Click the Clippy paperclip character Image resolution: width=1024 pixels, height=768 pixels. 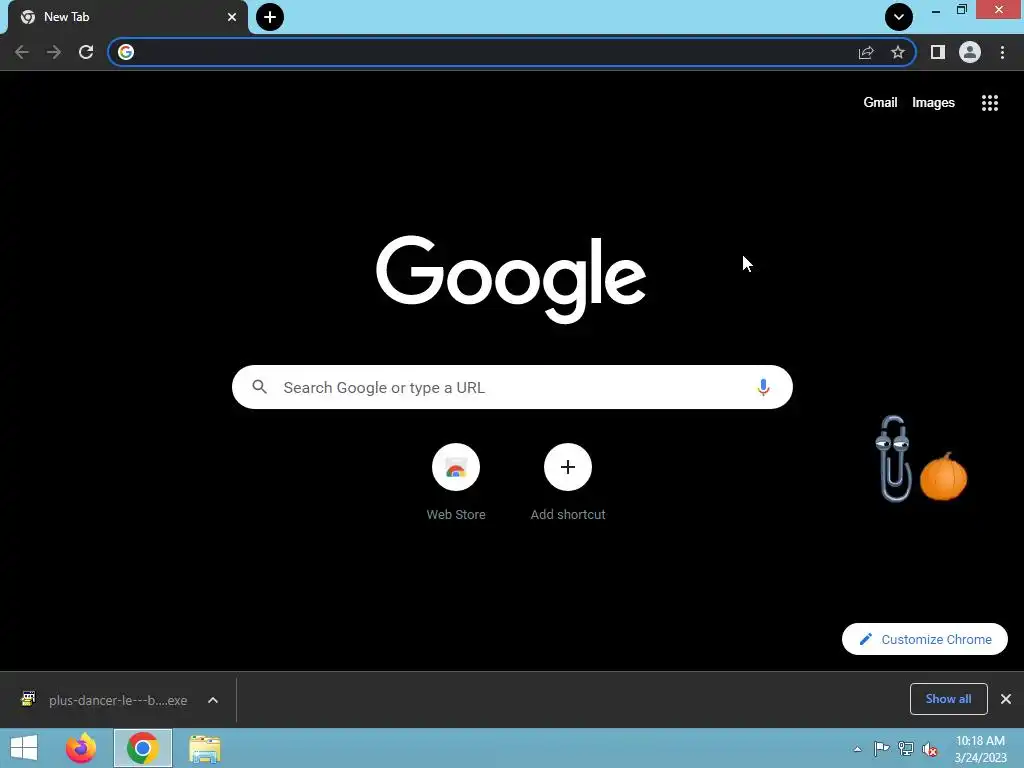click(x=893, y=458)
